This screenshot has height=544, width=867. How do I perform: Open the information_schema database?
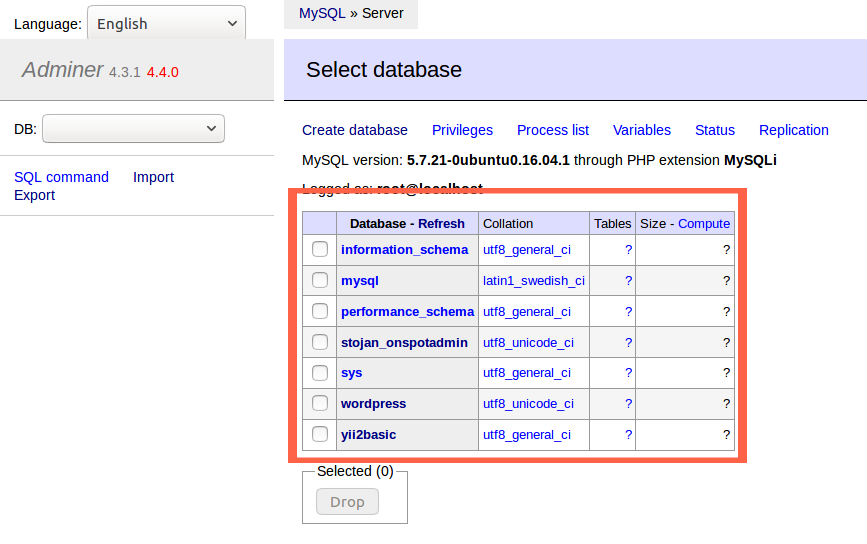coord(405,249)
